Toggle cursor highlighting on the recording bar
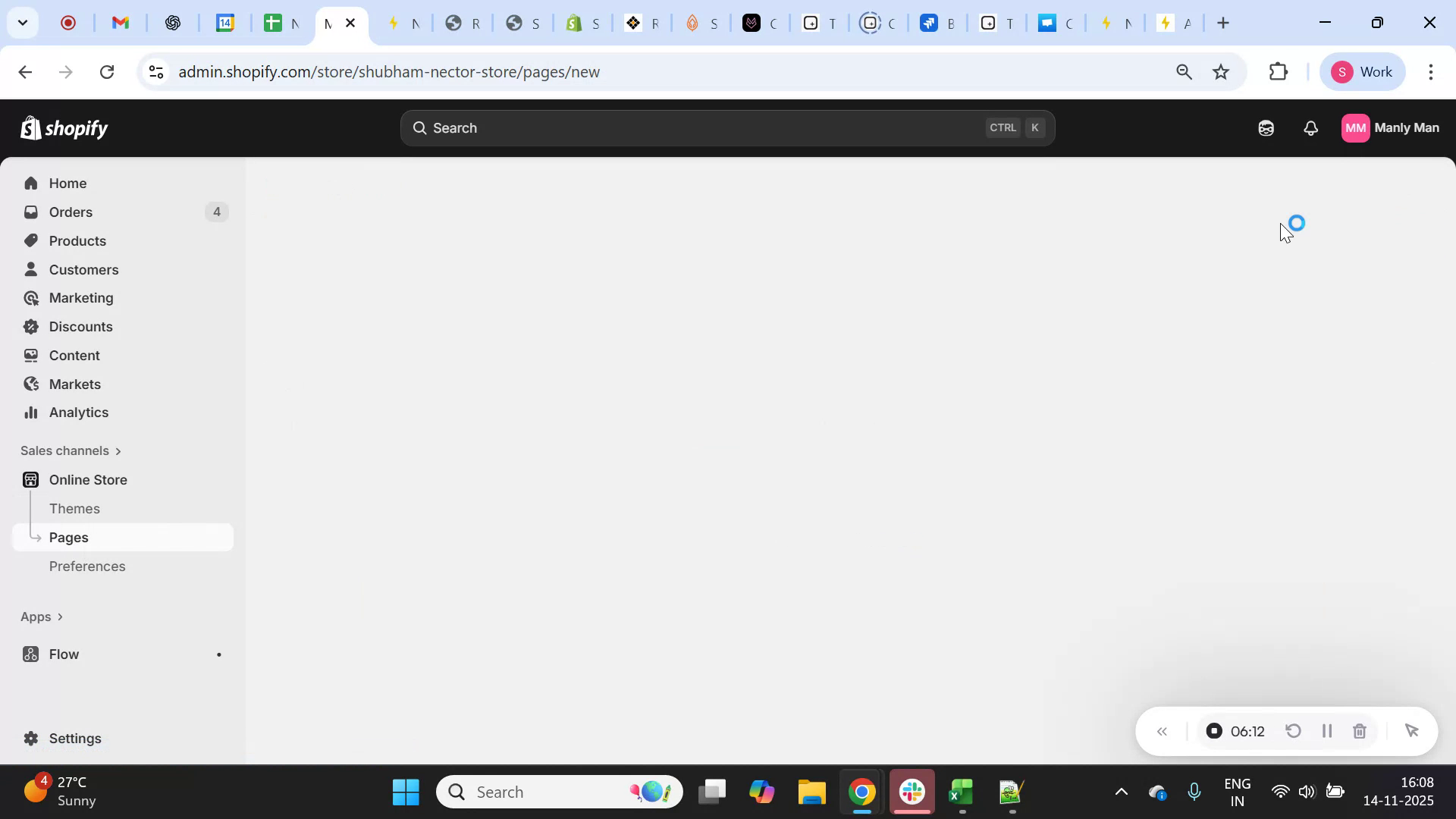 coord(1410,730)
